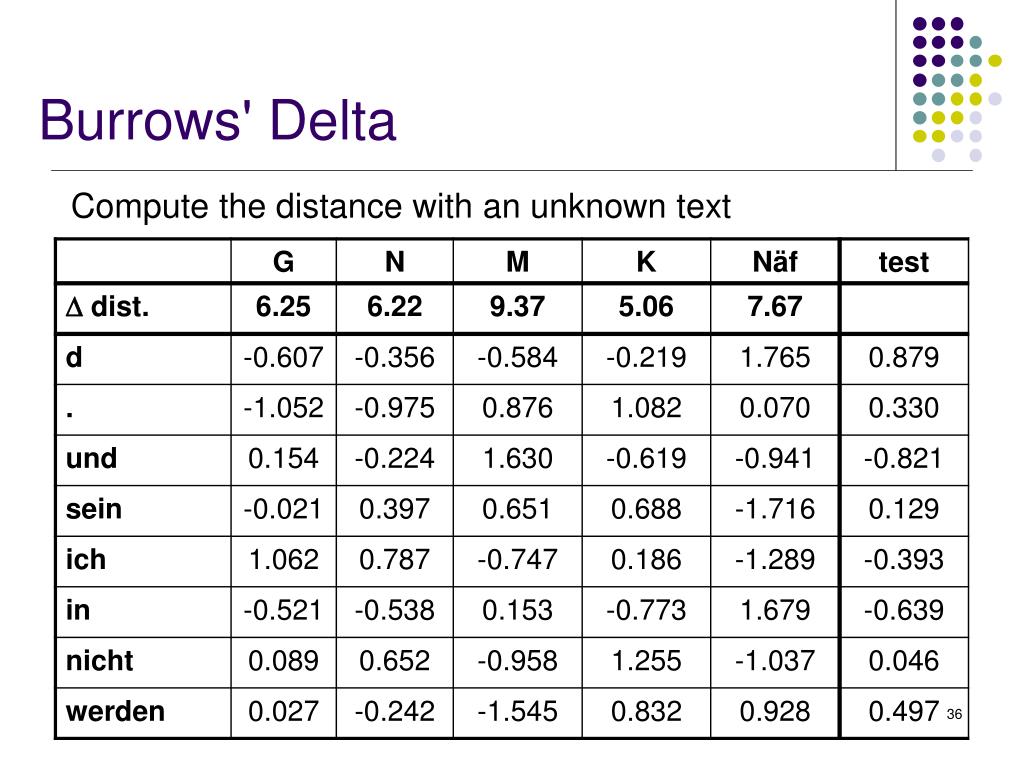Select the 'nicht' row label

pyautogui.click(x=99, y=661)
